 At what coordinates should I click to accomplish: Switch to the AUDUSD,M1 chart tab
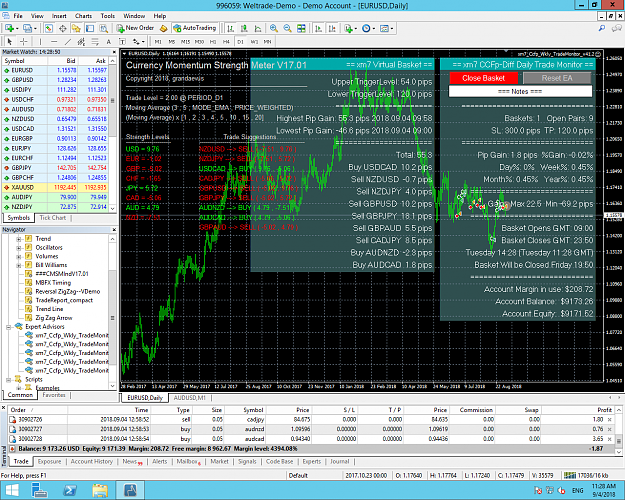pyautogui.click(x=189, y=398)
